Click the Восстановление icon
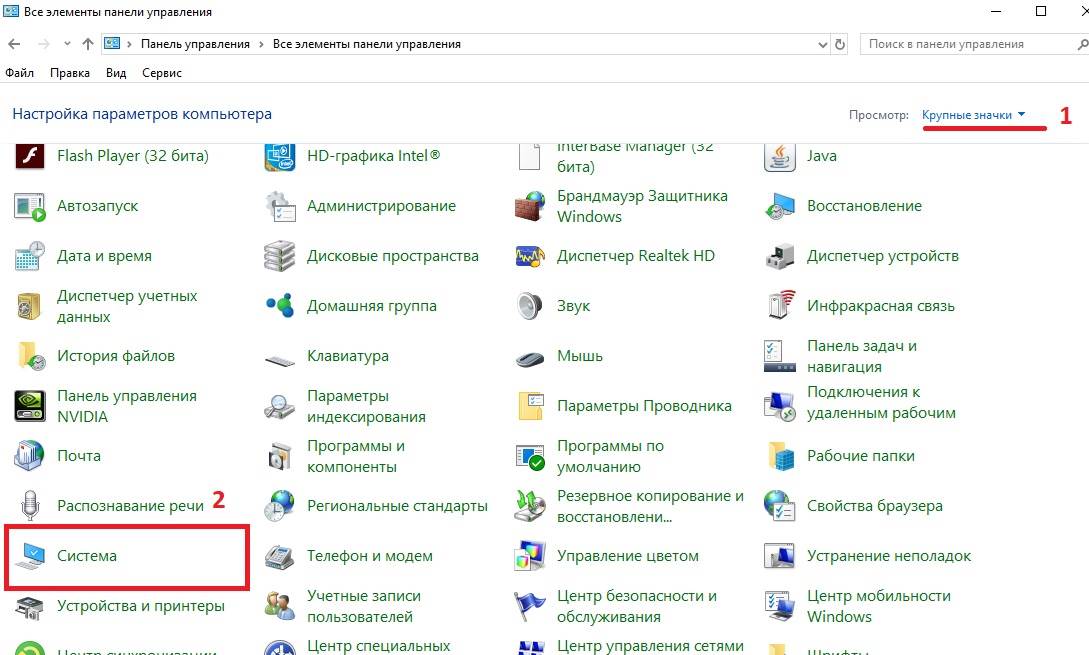This screenshot has width=1089, height=655. [x=779, y=206]
